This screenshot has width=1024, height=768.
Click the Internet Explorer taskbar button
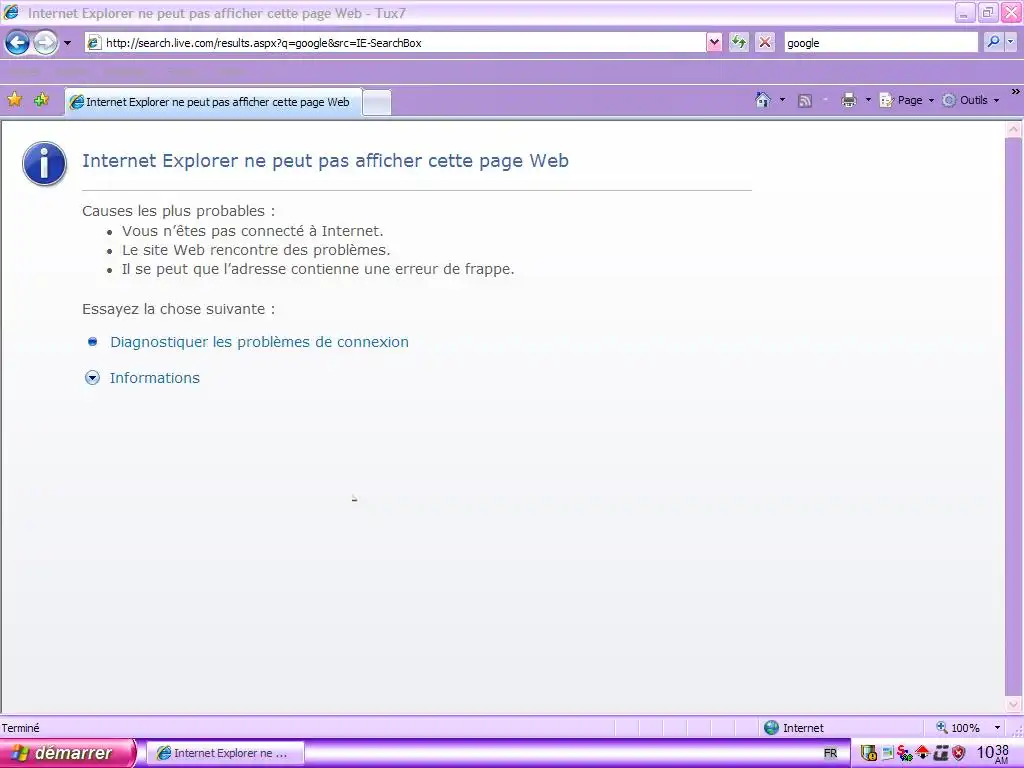(224, 753)
